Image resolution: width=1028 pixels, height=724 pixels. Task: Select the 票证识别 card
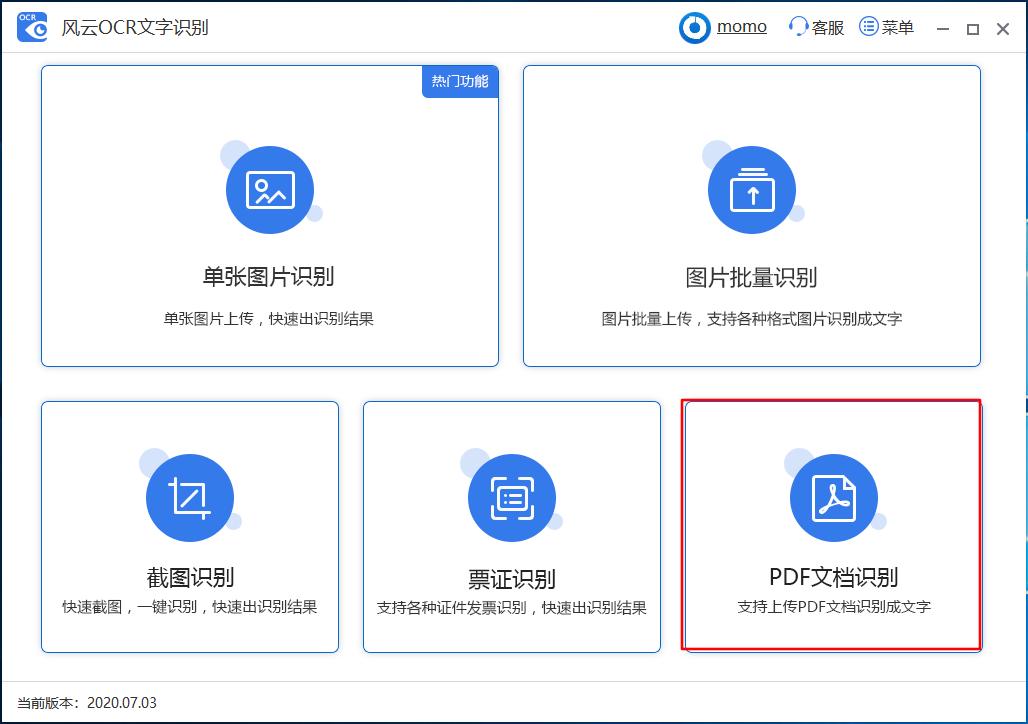tap(511, 527)
